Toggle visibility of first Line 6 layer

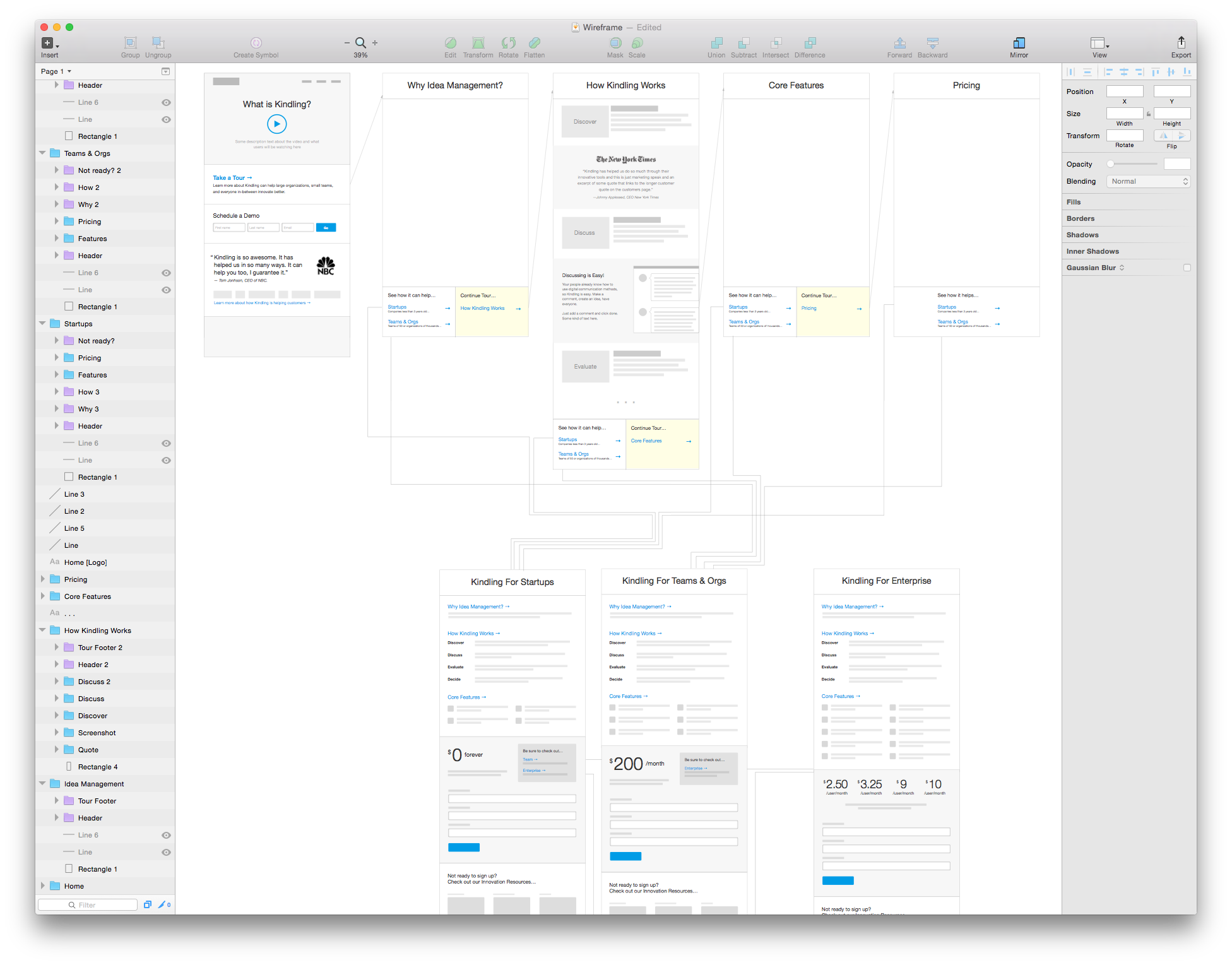click(x=166, y=102)
